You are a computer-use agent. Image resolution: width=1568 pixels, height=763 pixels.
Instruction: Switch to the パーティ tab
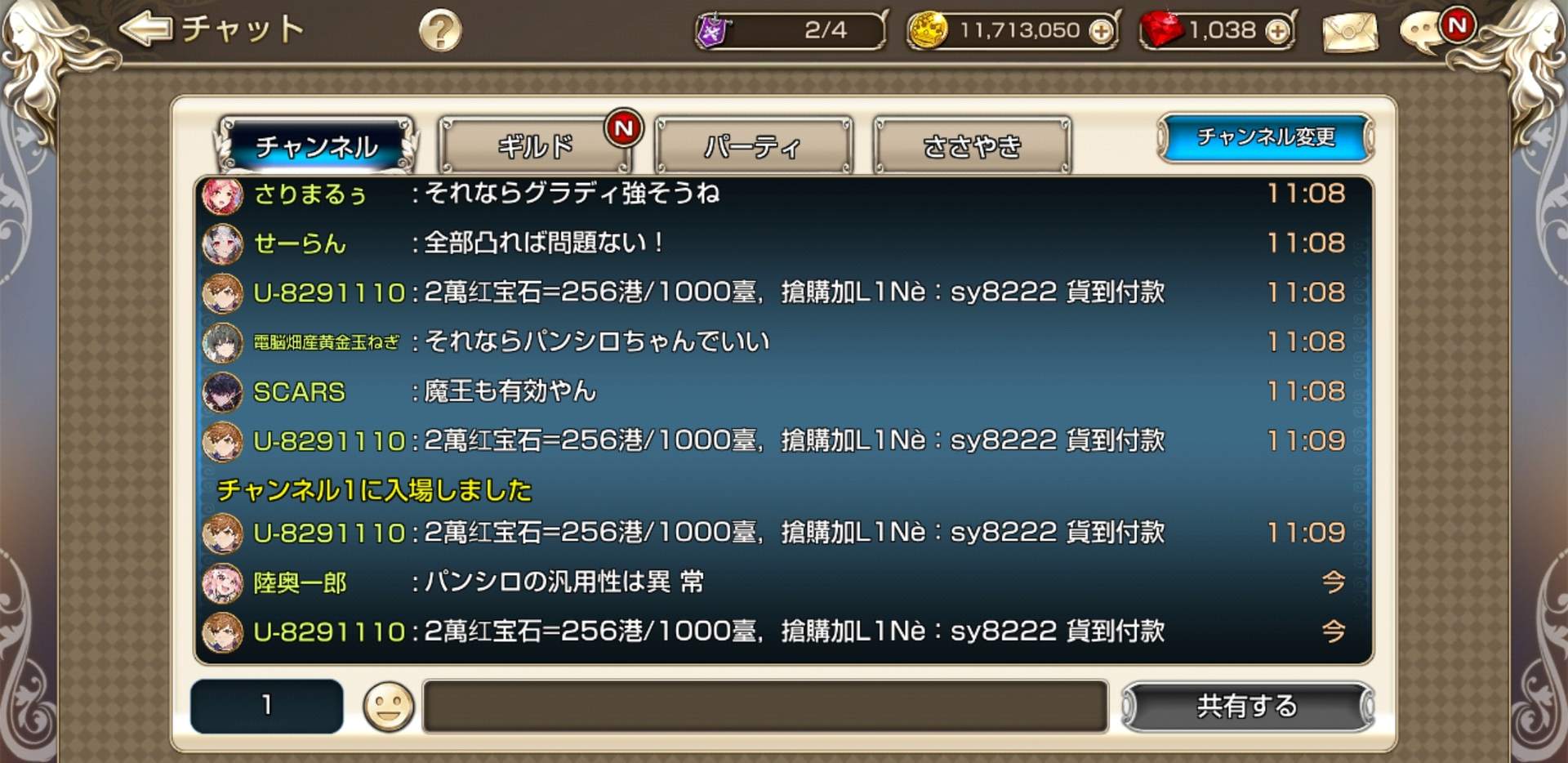(x=753, y=146)
